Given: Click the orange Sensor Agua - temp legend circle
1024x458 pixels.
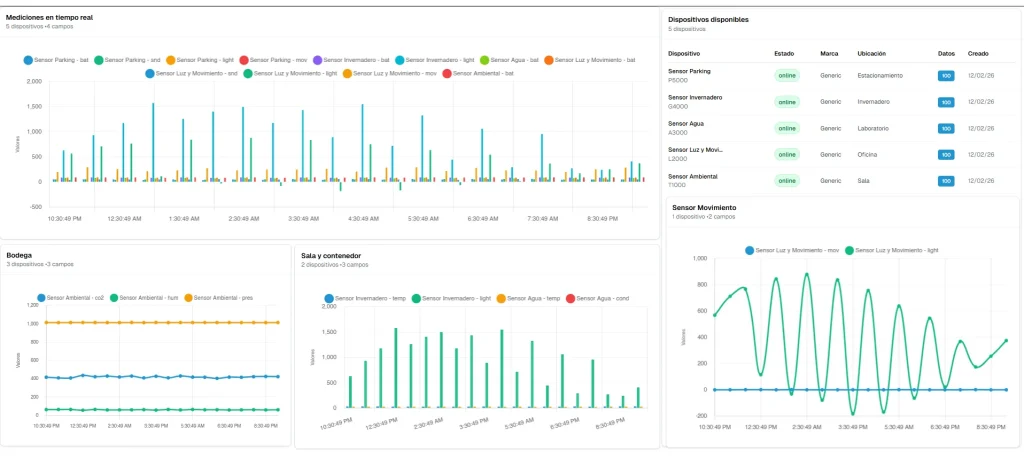Looking at the screenshot, I should tap(501, 298).
